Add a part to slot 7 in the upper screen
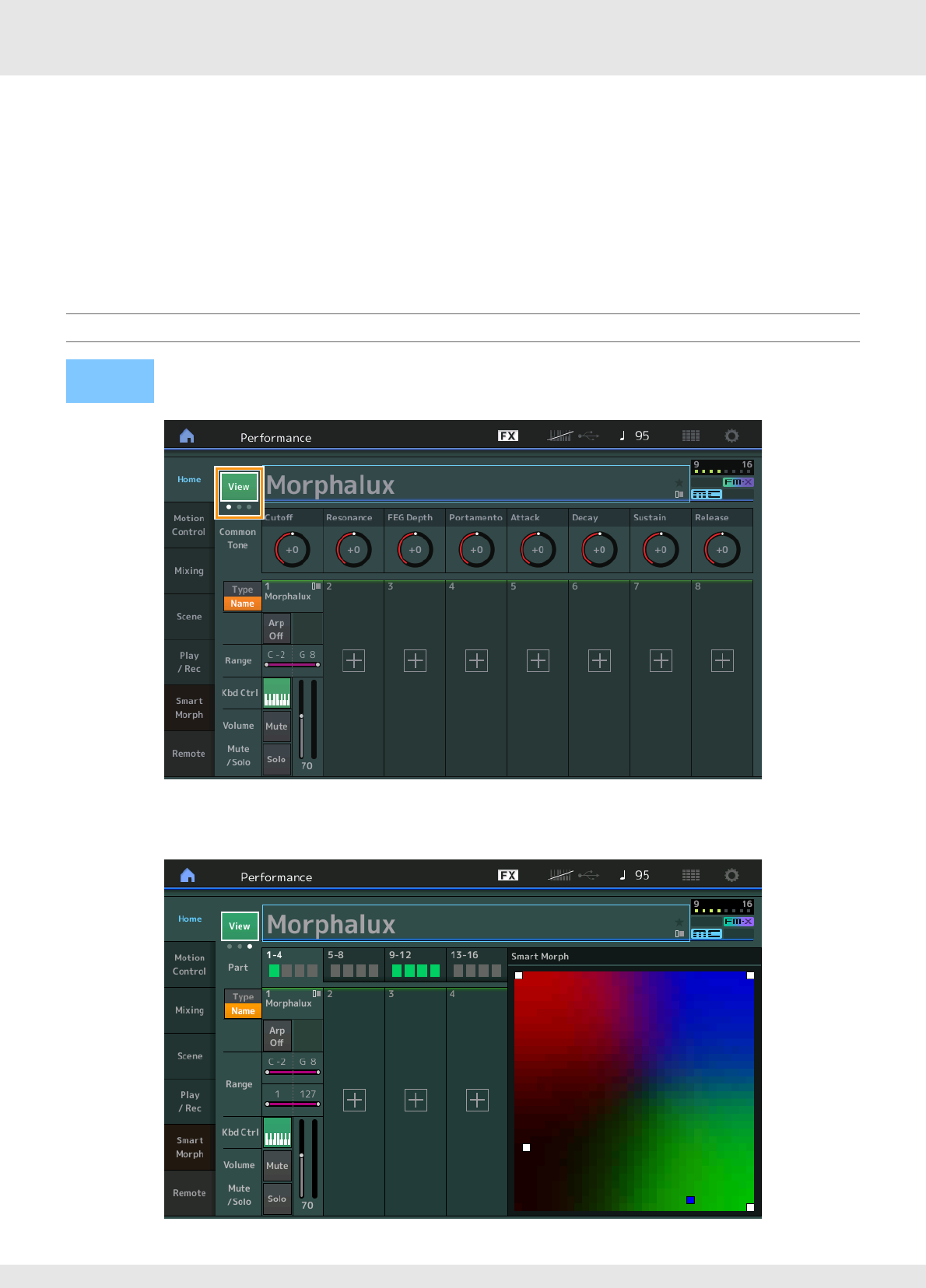 661,661
